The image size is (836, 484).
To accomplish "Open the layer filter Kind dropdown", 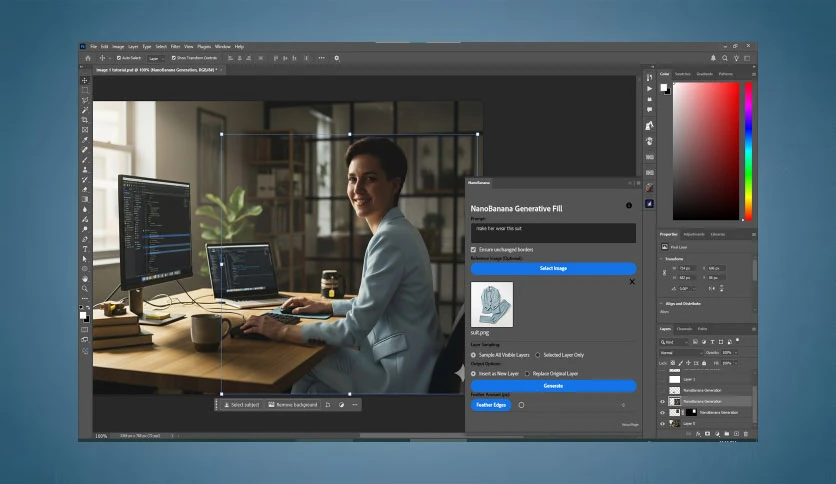I will pos(674,342).
